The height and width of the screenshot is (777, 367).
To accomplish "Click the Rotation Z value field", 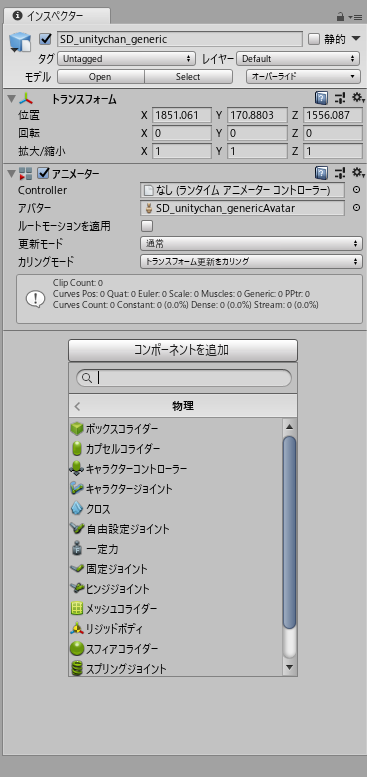I will 332,133.
